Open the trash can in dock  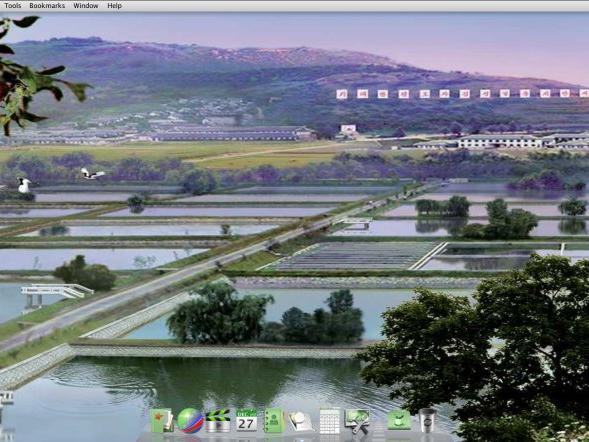[x=427, y=421]
